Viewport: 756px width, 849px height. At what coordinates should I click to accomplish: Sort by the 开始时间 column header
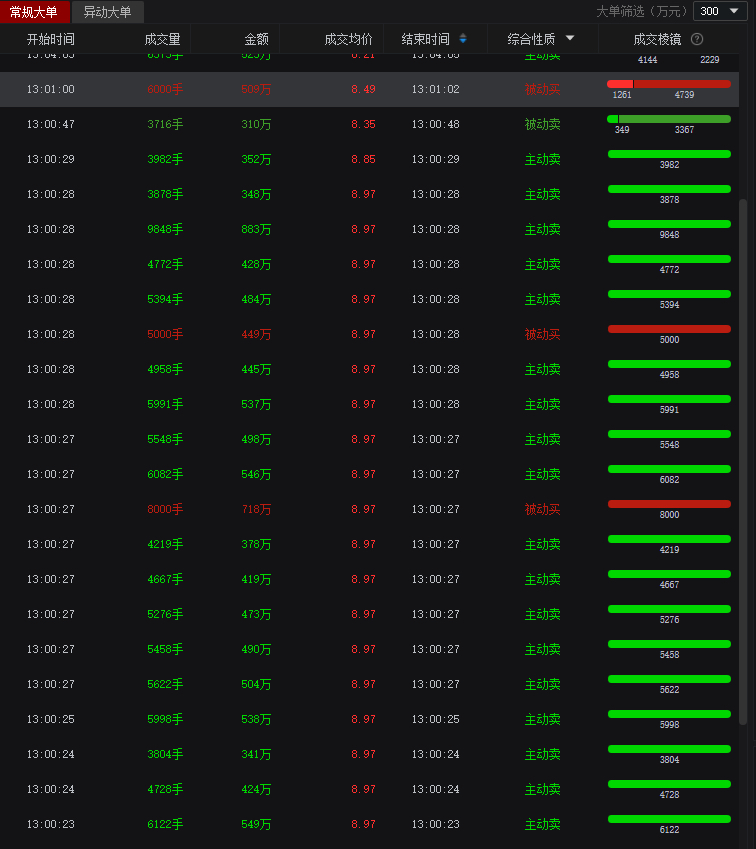tap(50, 39)
